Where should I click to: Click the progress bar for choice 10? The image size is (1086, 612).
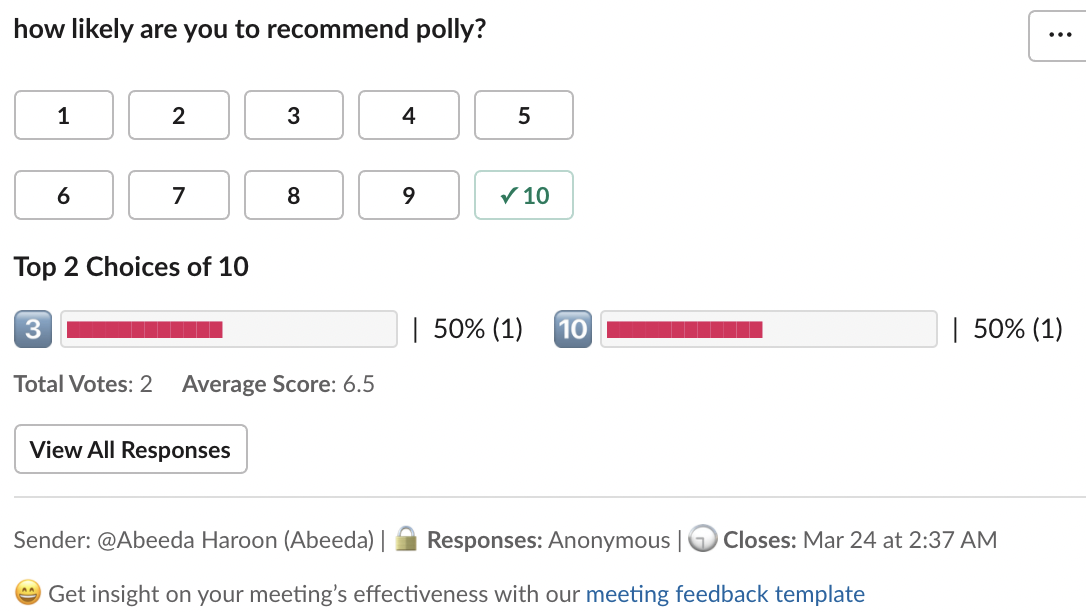tap(768, 328)
